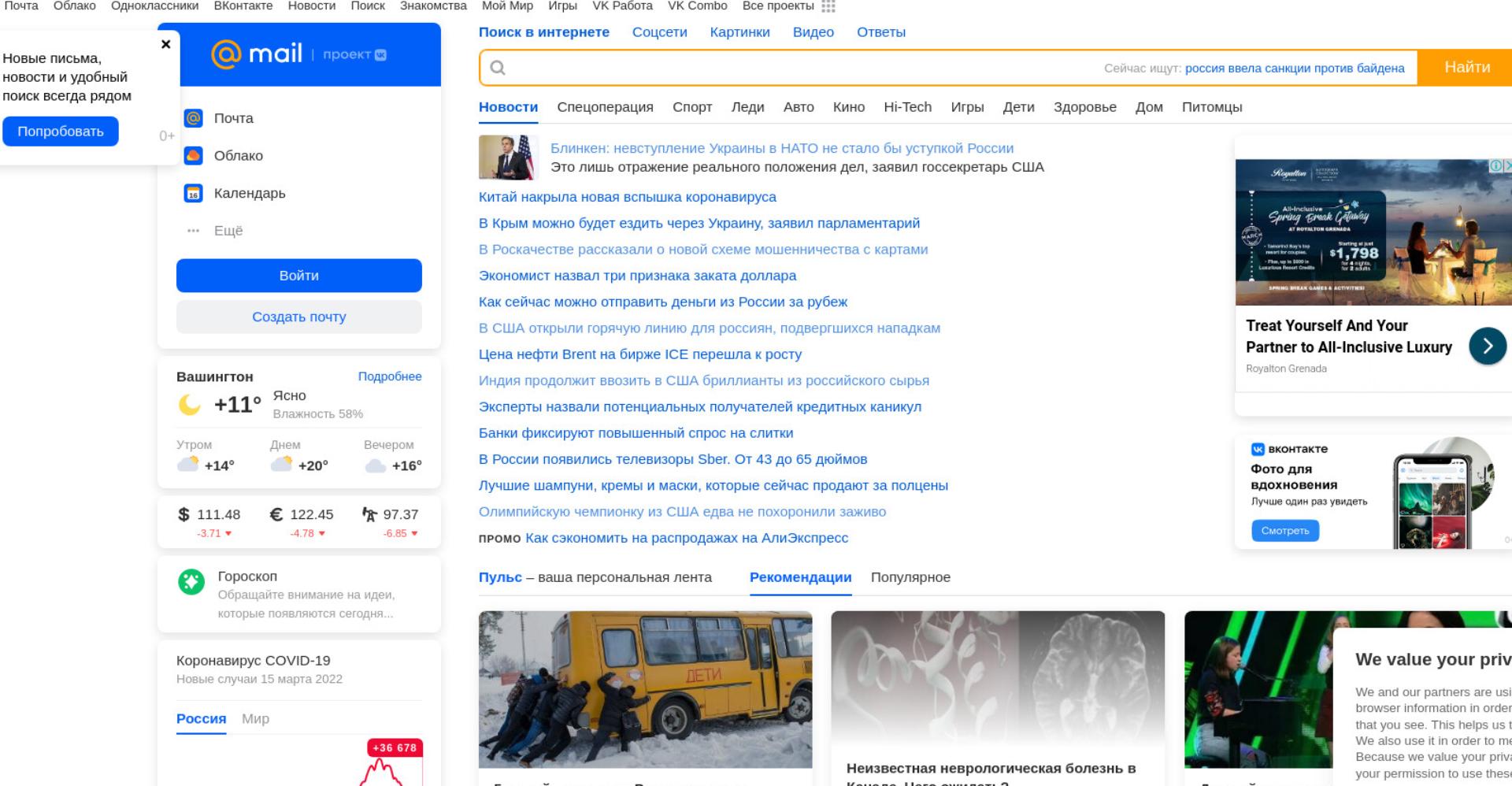Open headline about Китай коронавирус

(x=628, y=197)
